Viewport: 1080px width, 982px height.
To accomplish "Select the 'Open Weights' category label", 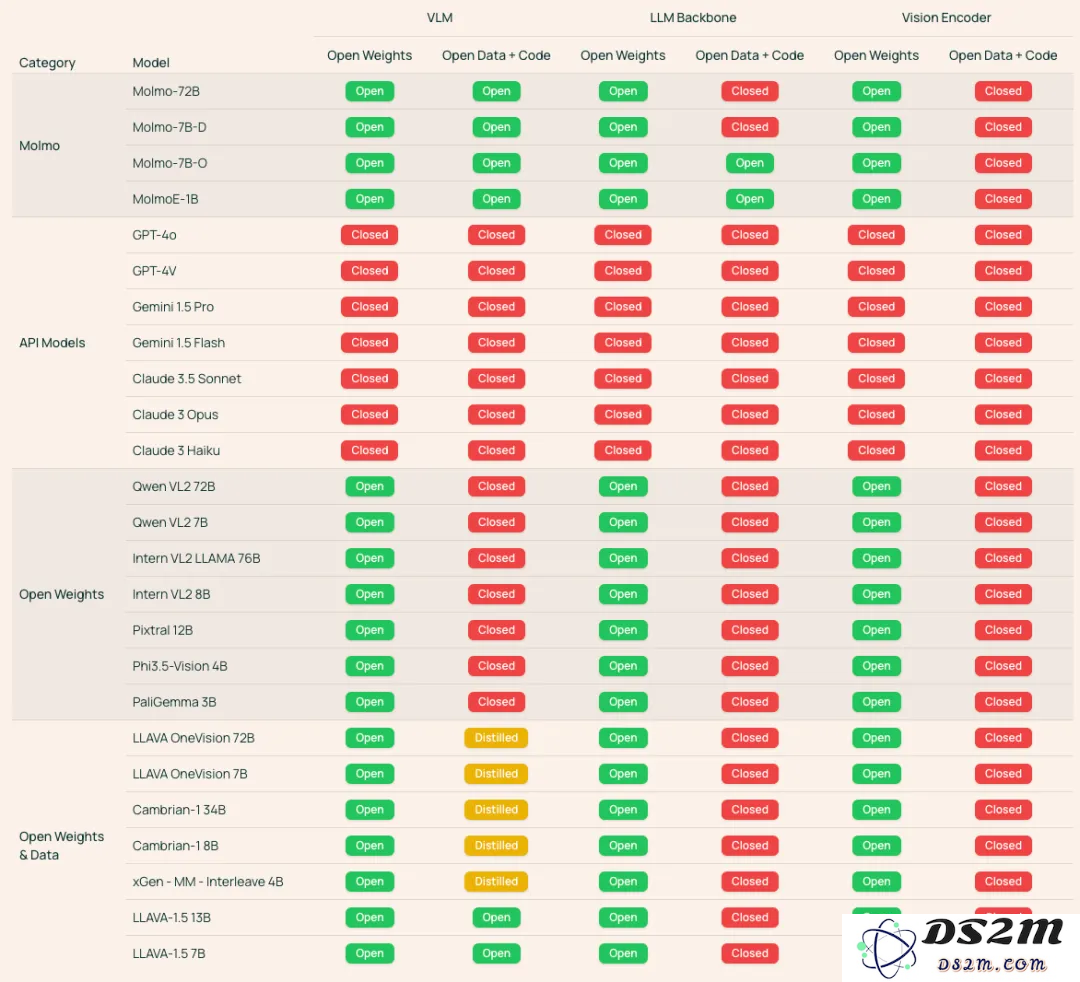I will 61,594.
